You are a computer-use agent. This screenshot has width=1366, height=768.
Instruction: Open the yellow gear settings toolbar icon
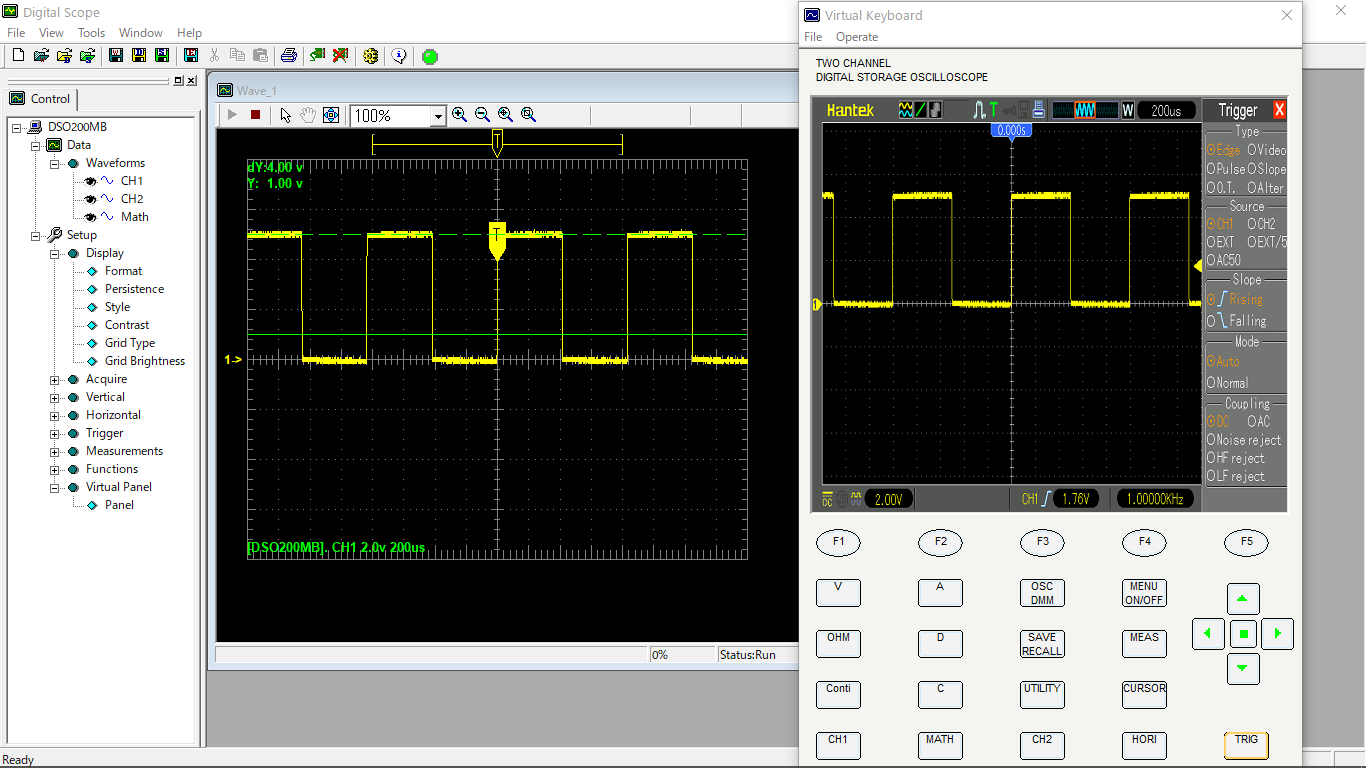tap(371, 56)
